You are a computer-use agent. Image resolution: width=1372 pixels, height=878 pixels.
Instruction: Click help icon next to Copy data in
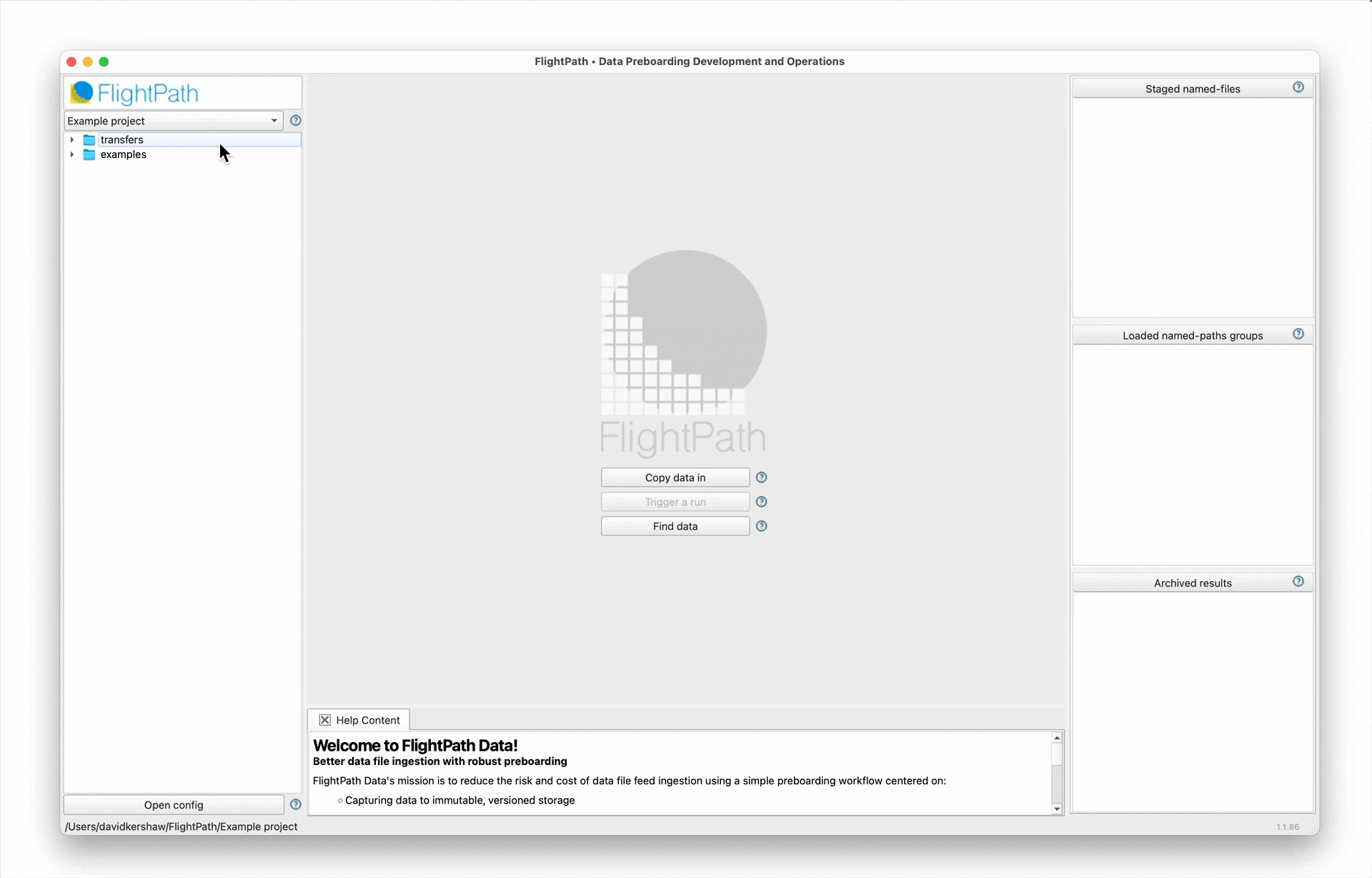pyautogui.click(x=761, y=478)
